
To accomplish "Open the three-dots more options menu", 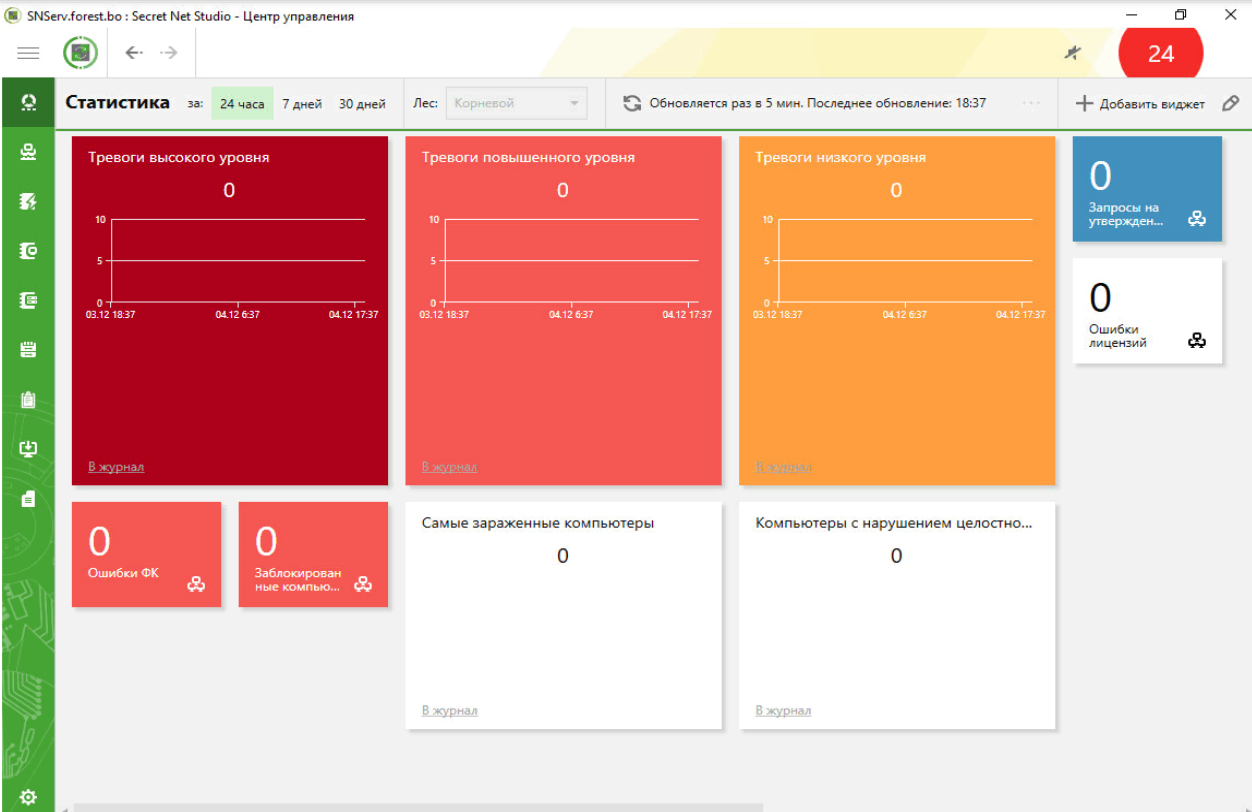I will (1032, 103).
